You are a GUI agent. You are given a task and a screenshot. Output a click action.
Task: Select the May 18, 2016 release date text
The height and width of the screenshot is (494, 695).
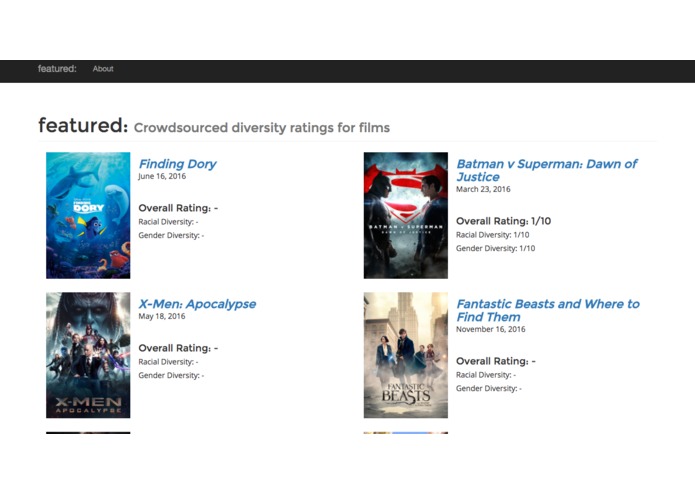click(x=162, y=316)
